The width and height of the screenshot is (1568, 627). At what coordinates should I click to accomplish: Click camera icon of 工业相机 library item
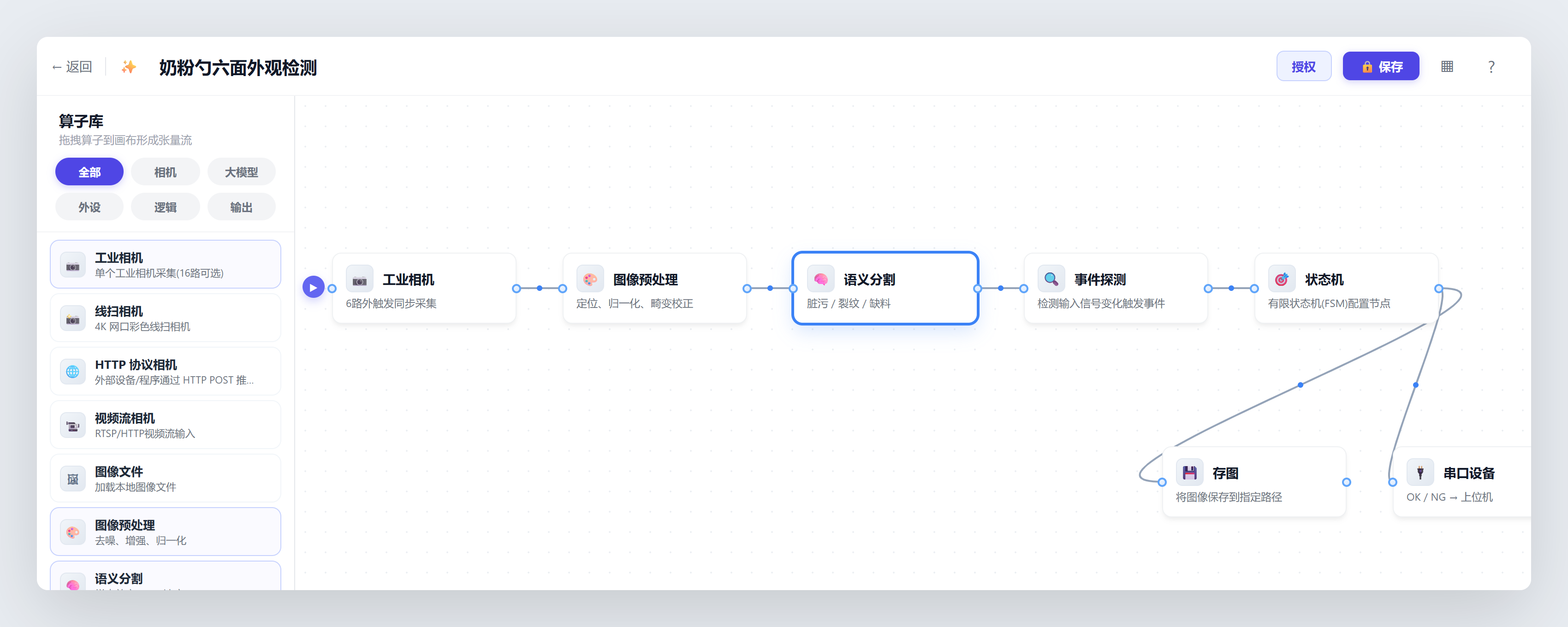(x=72, y=266)
